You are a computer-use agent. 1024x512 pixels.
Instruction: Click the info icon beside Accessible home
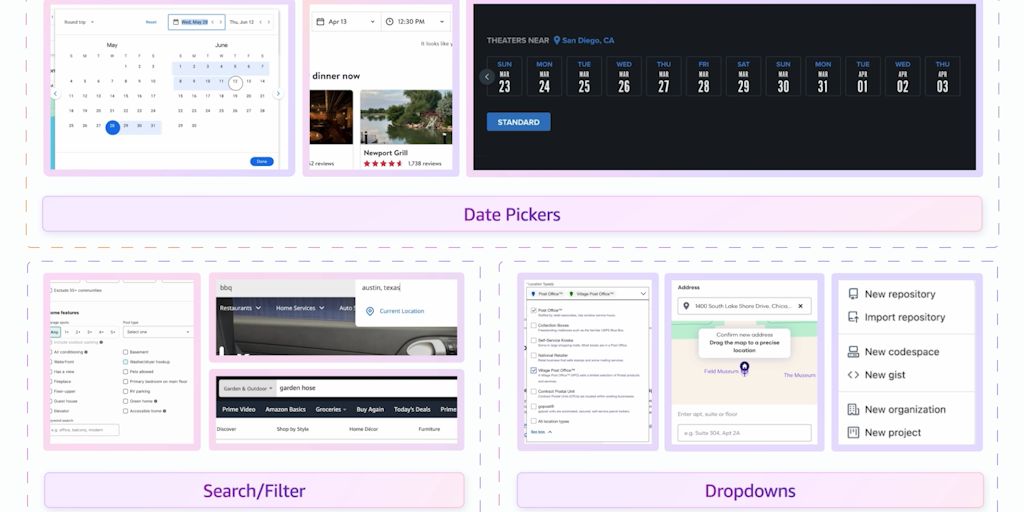(x=165, y=411)
